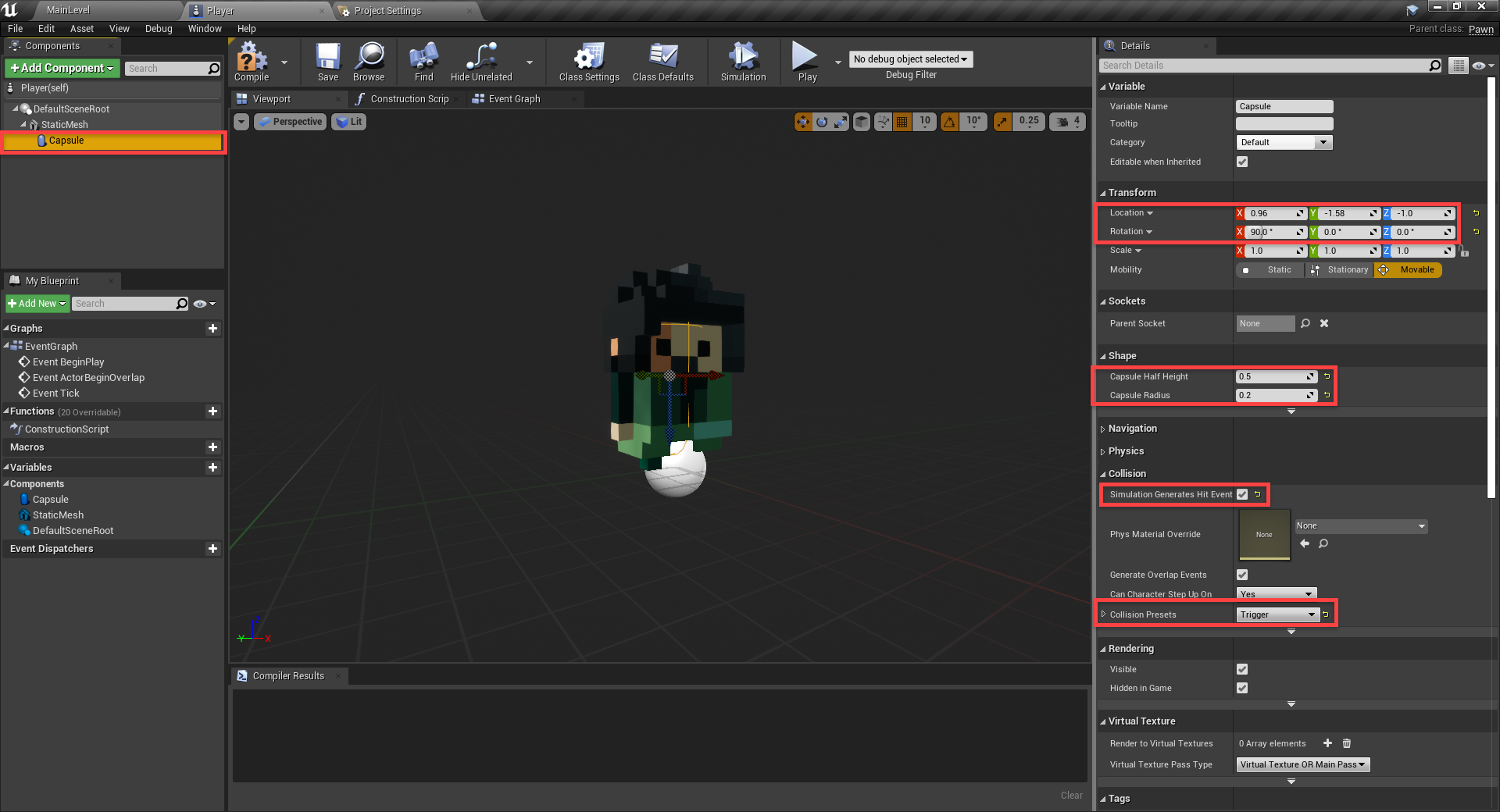The width and height of the screenshot is (1500, 812).
Task: Switch to Construction Script tab
Action: [x=409, y=99]
